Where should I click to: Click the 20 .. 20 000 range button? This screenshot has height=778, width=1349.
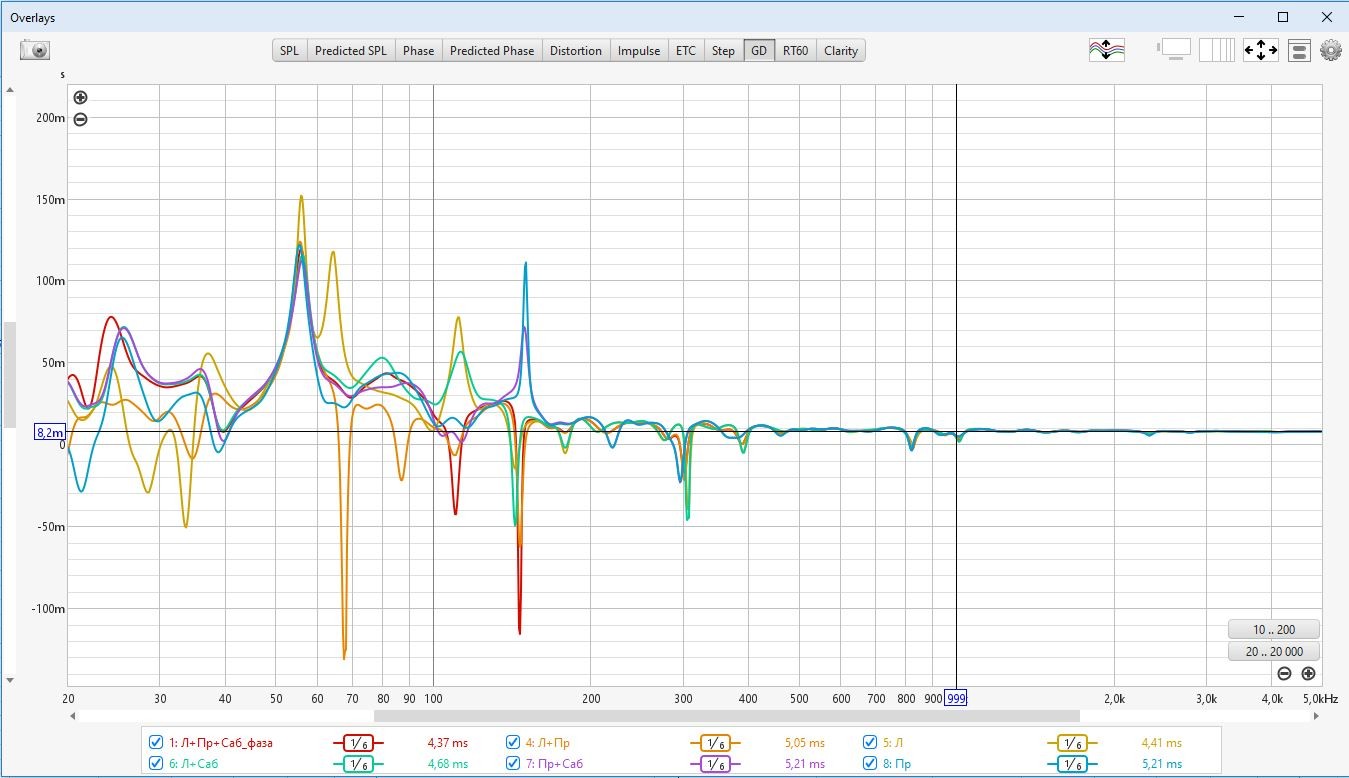(1273, 652)
